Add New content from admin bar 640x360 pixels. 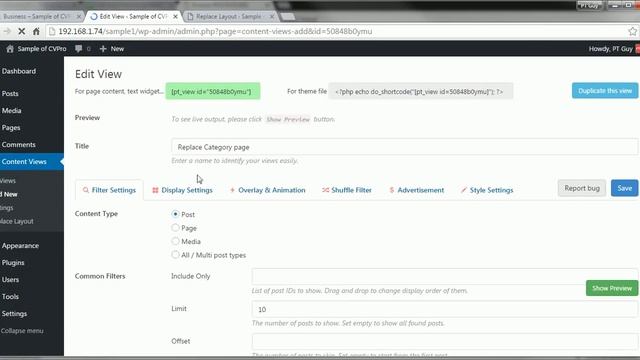112,49
